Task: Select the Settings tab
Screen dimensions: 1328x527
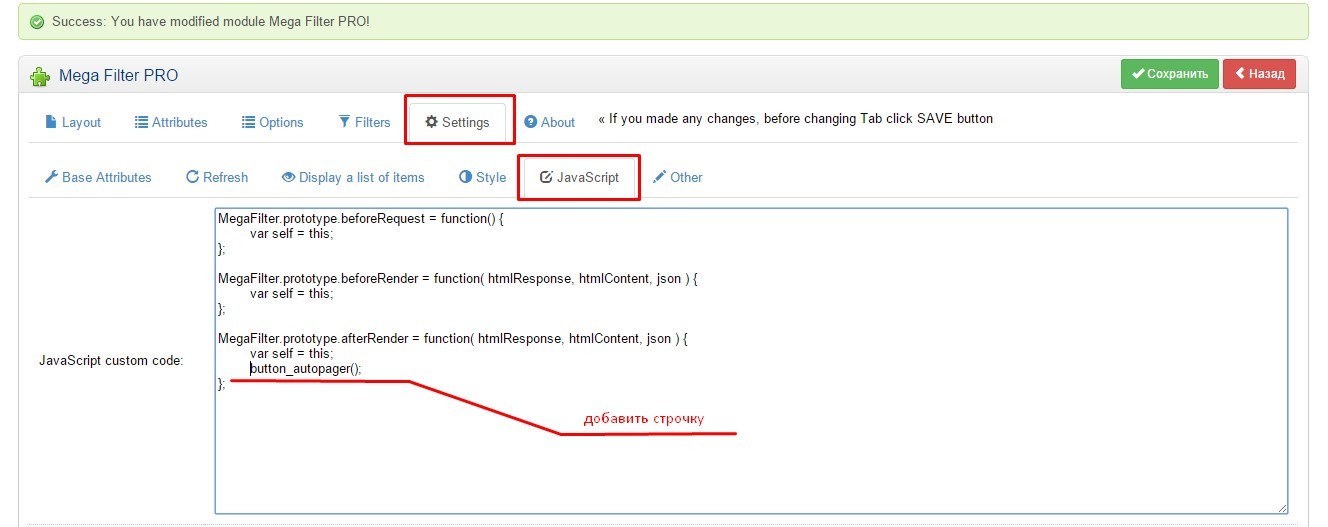Action: point(457,122)
